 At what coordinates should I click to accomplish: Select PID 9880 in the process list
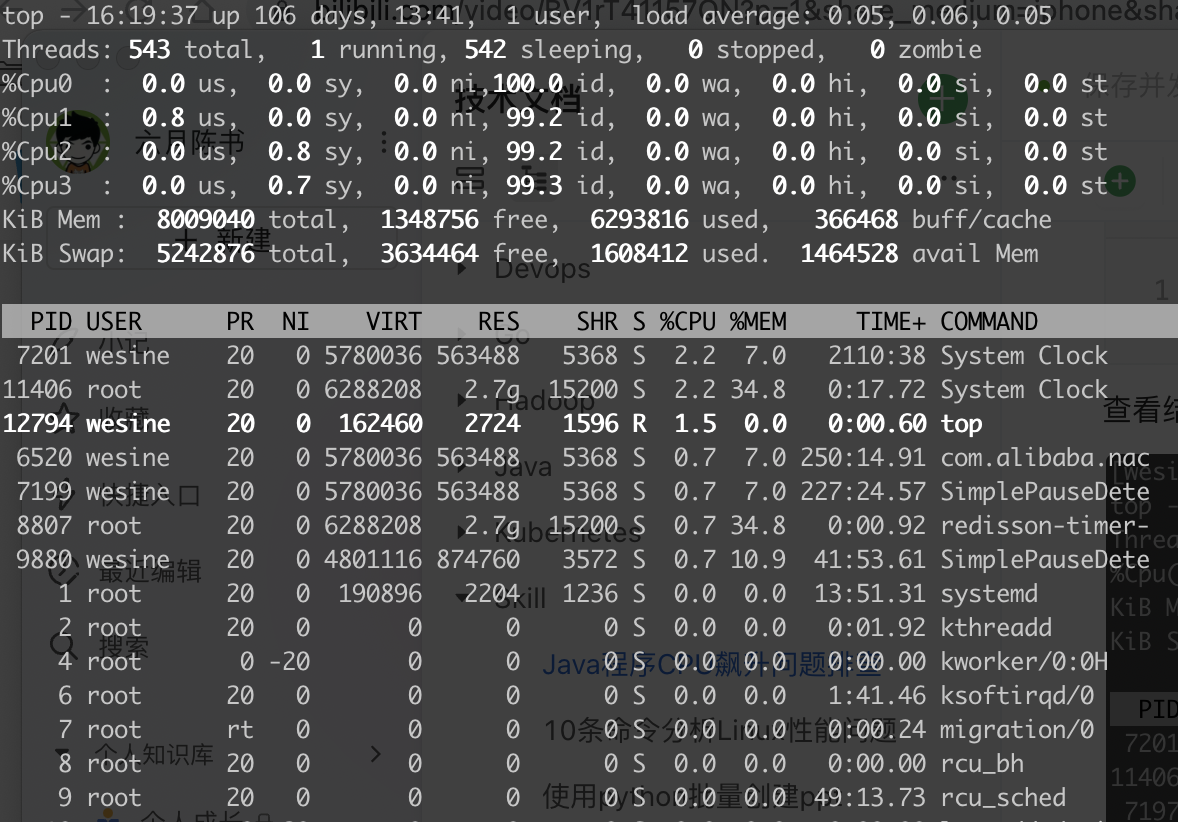pos(44,560)
